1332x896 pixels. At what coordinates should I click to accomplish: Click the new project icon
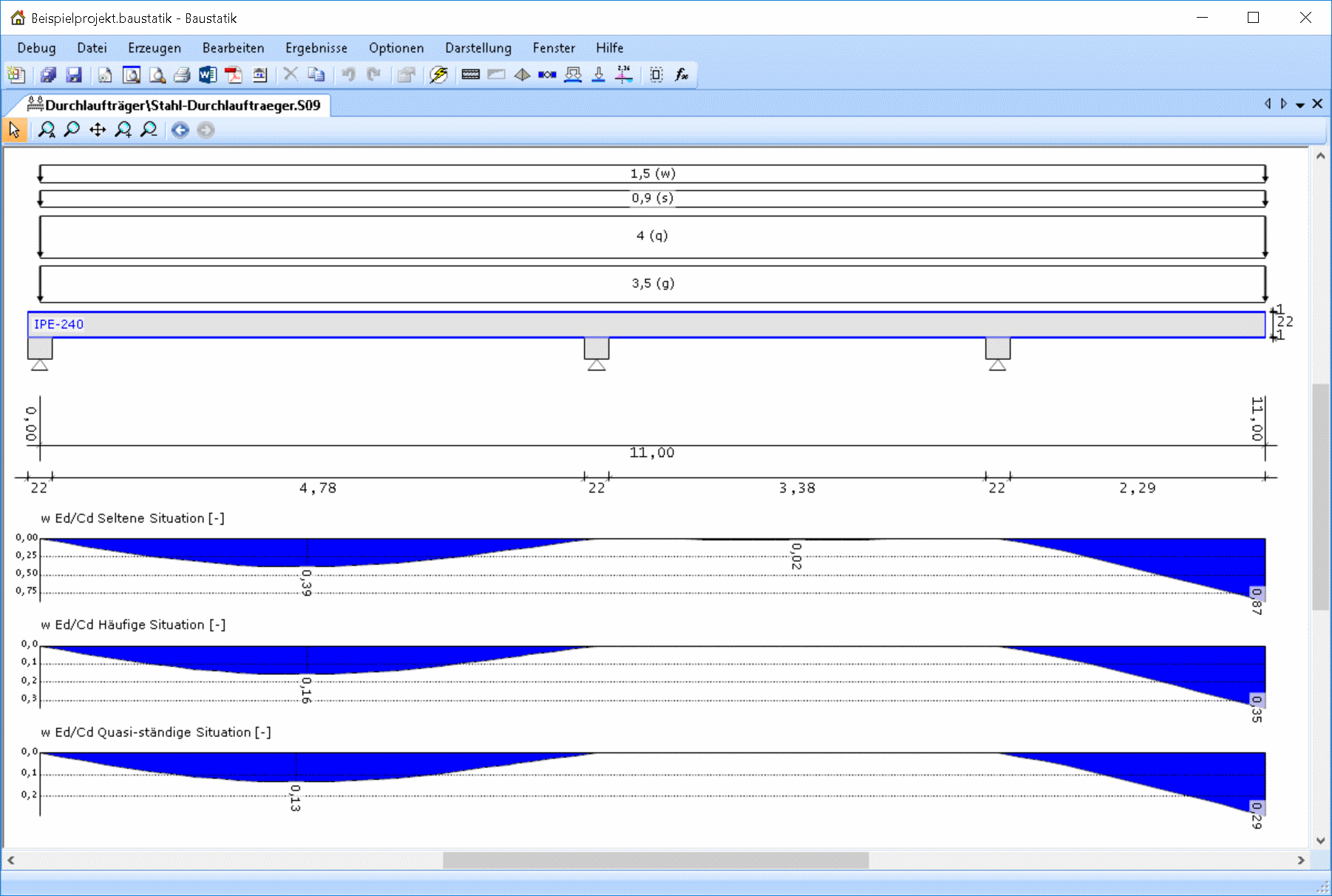coord(16,75)
